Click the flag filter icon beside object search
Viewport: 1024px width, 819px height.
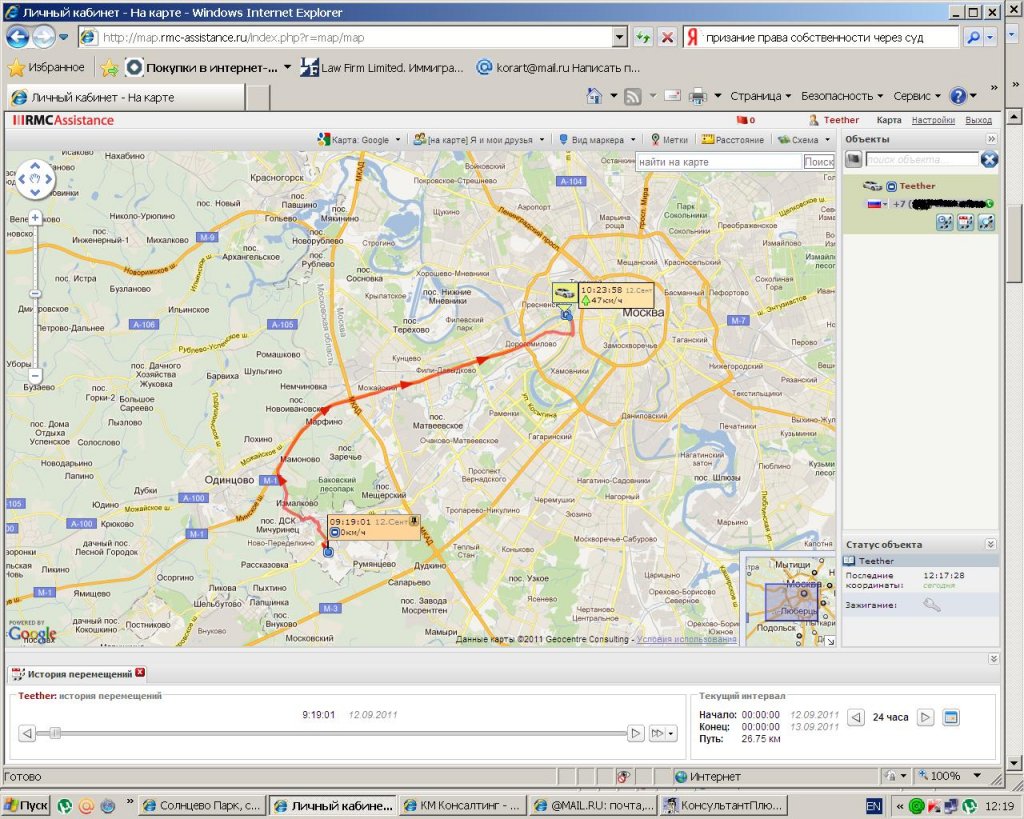pyautogui.click(x=853, y=159)
